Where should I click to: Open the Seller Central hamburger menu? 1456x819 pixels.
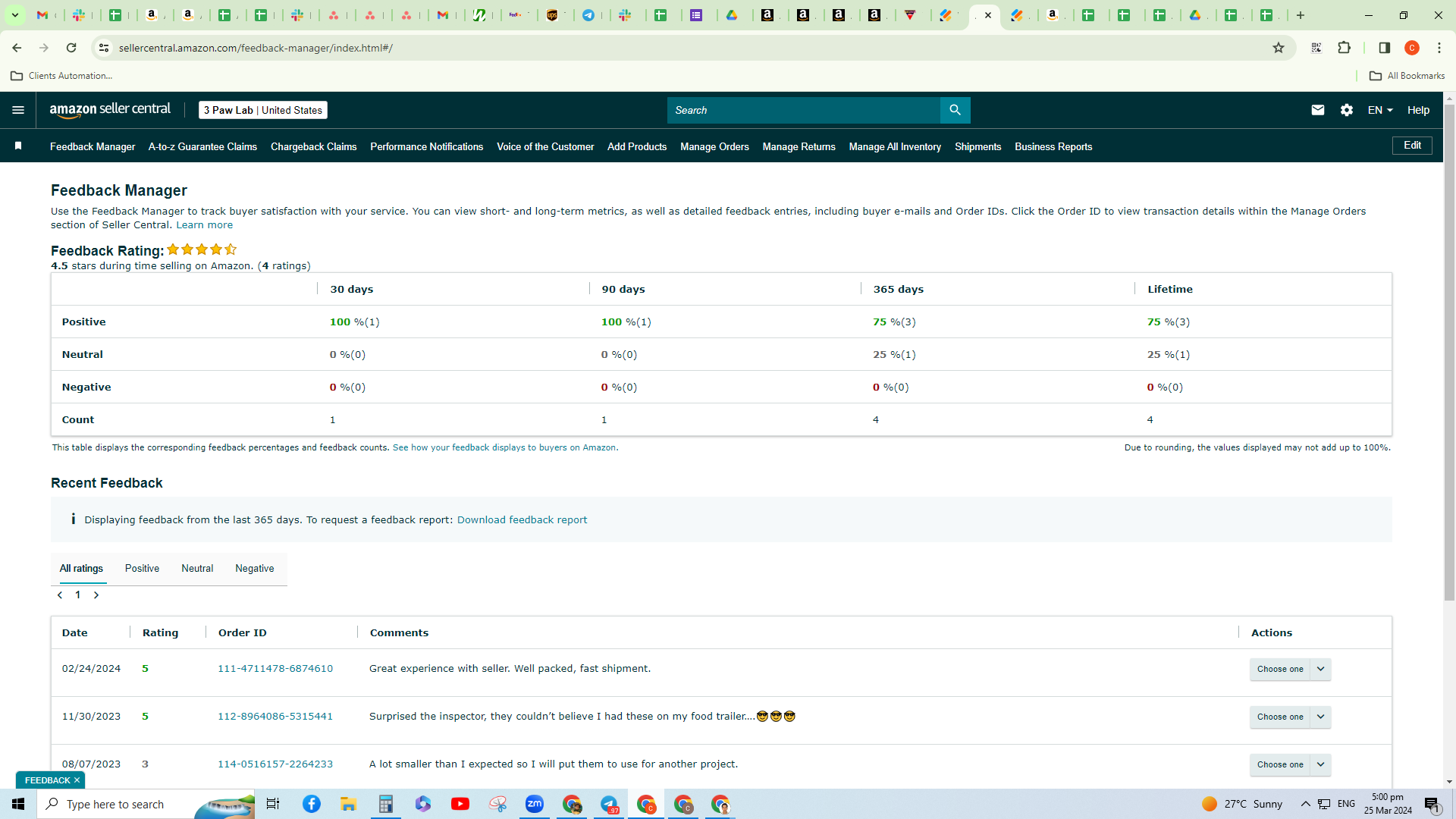(x=18, y=110)
